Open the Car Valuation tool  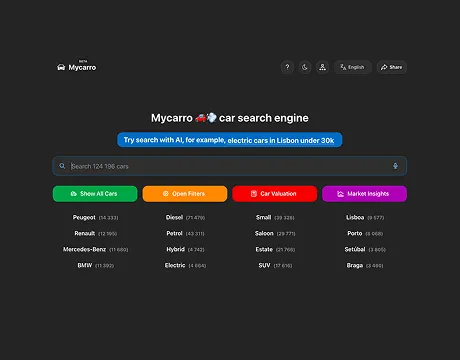pyautogui.click(x=274, y=194)
